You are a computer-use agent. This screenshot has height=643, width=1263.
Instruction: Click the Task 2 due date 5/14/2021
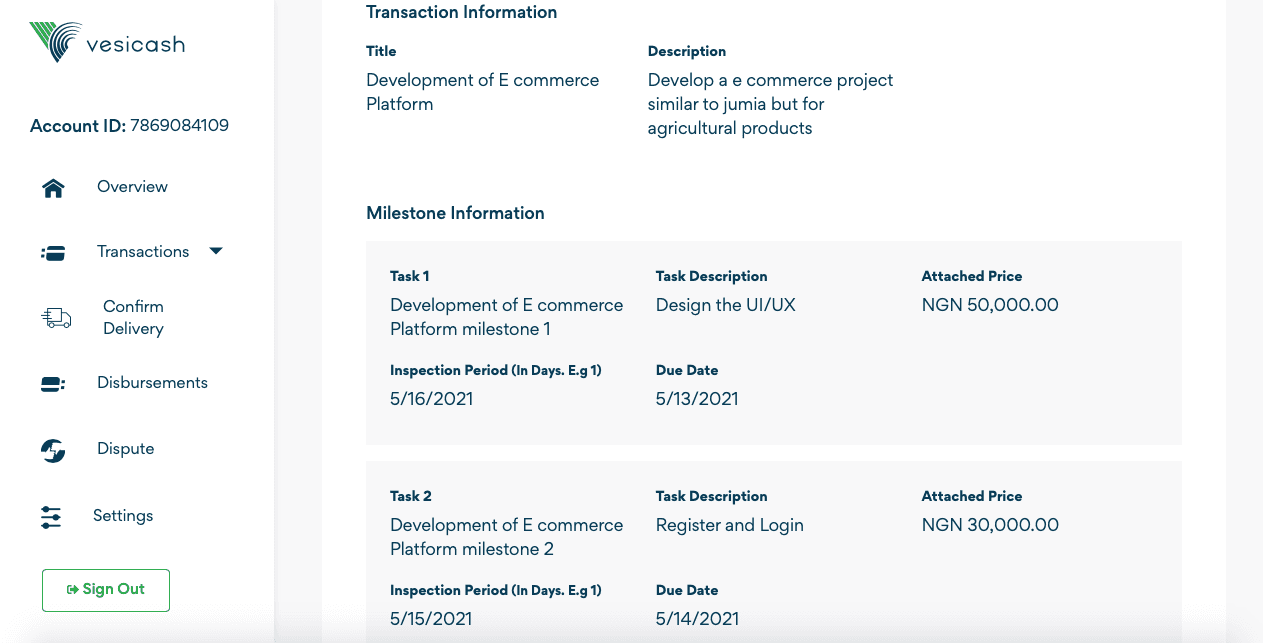697,619
